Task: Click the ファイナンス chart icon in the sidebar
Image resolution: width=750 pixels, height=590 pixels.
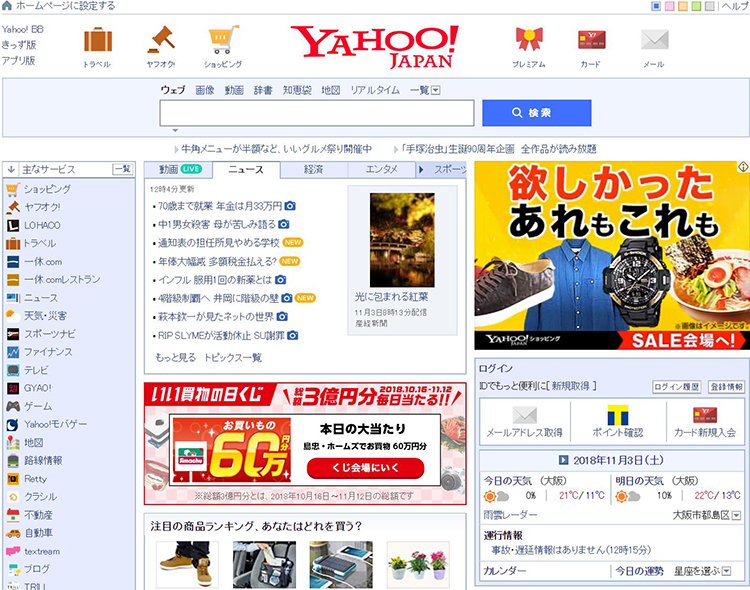Action: [x=13, y=352]
